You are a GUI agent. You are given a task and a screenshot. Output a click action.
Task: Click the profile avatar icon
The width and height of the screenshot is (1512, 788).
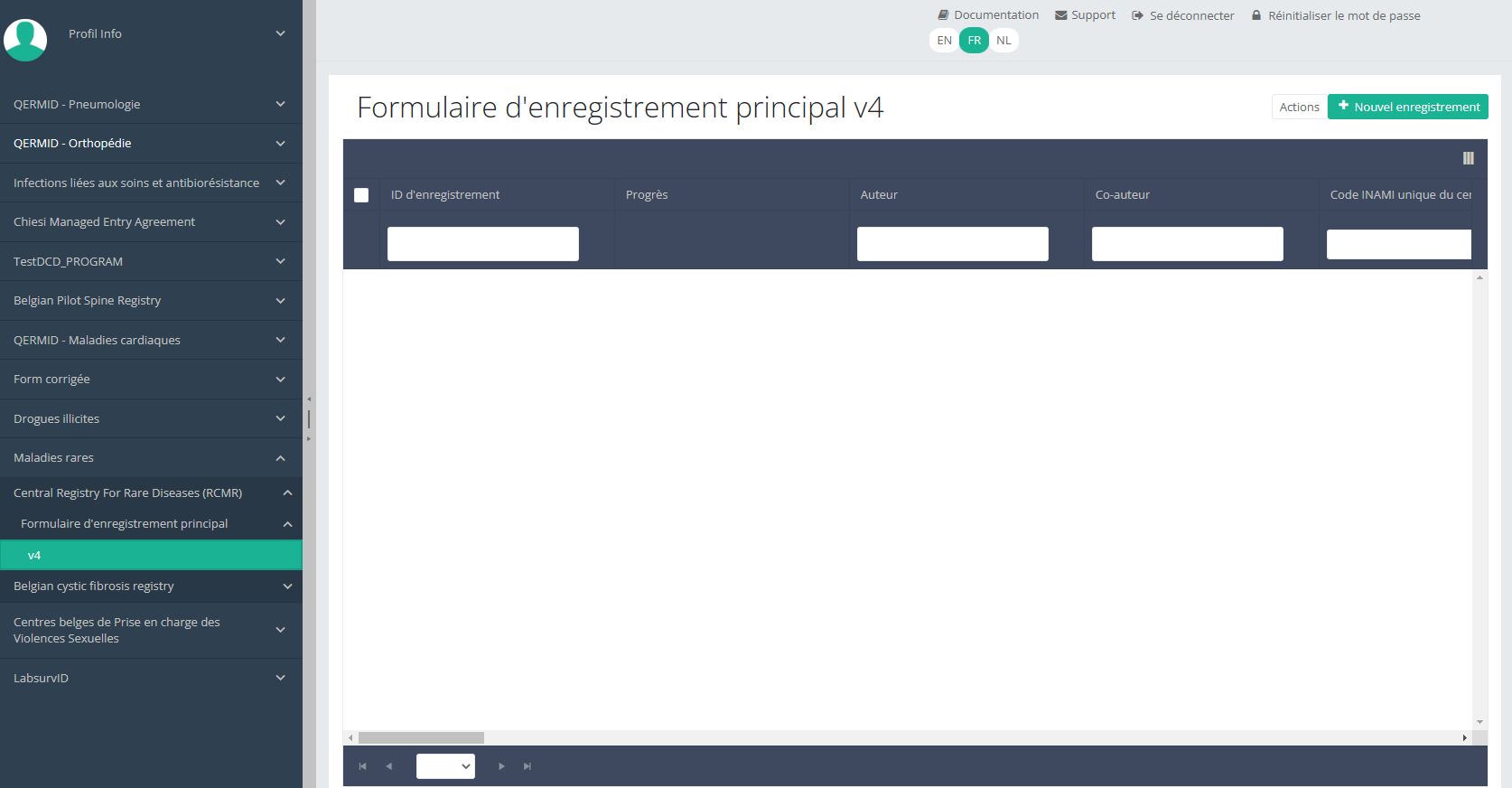[25, 40]
